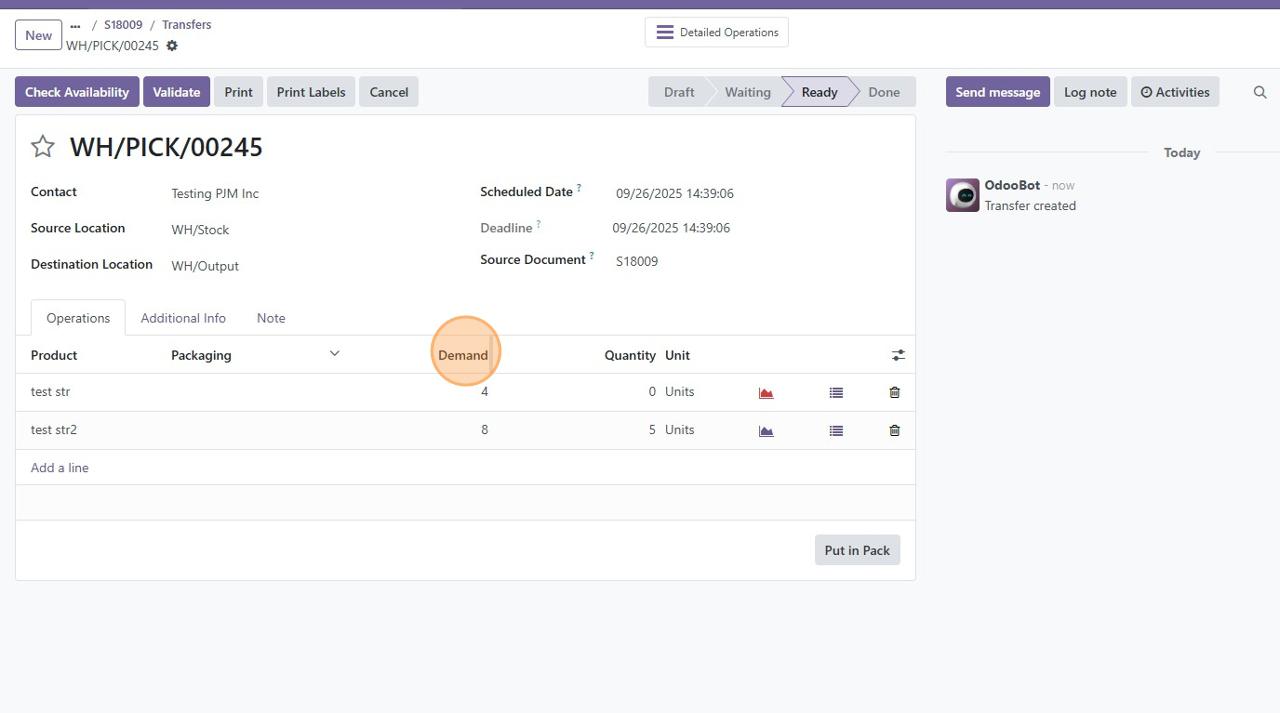1280x713 pixels.
Task: Switch to the Note tab
Action: pos(271,318)
